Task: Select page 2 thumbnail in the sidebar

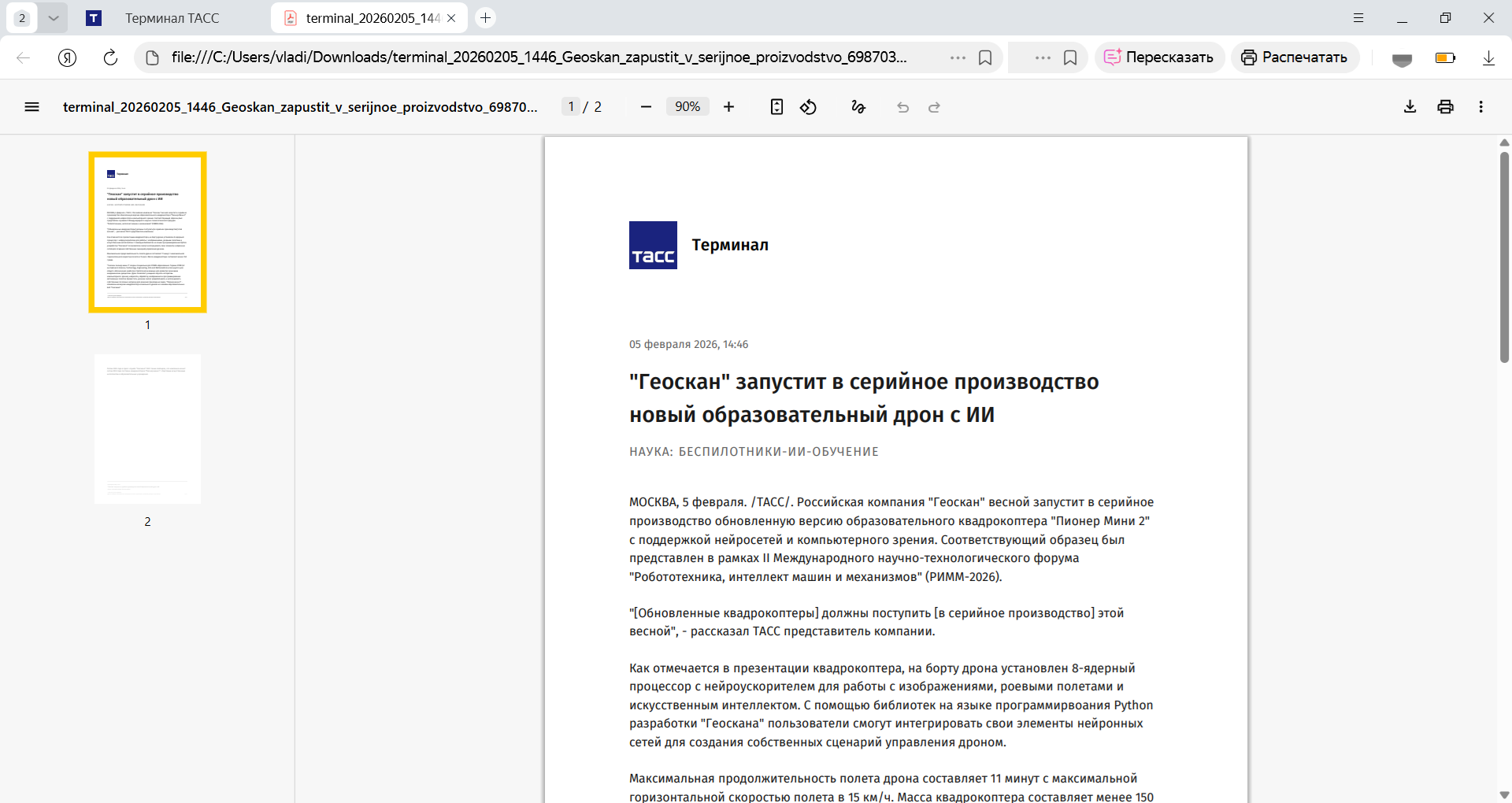Action: [x=147, y=429]
